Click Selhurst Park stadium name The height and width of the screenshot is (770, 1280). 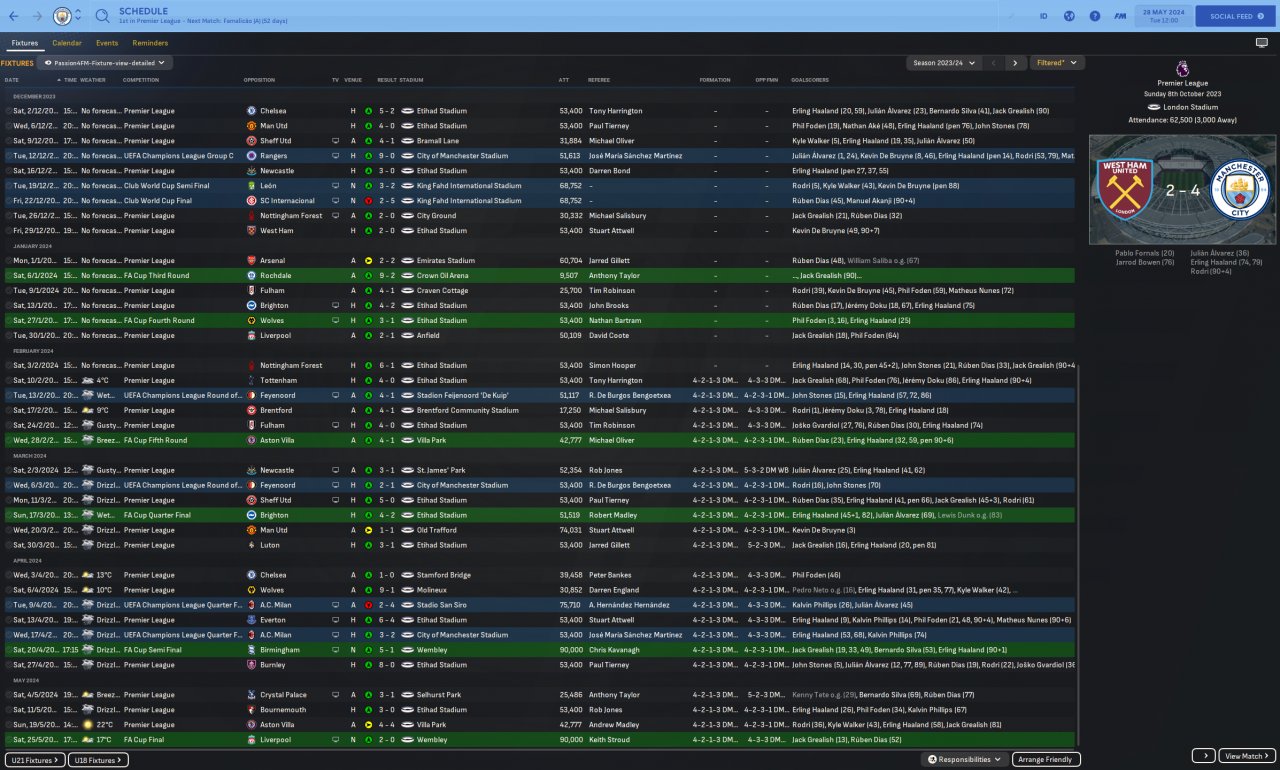coord(440,695)
